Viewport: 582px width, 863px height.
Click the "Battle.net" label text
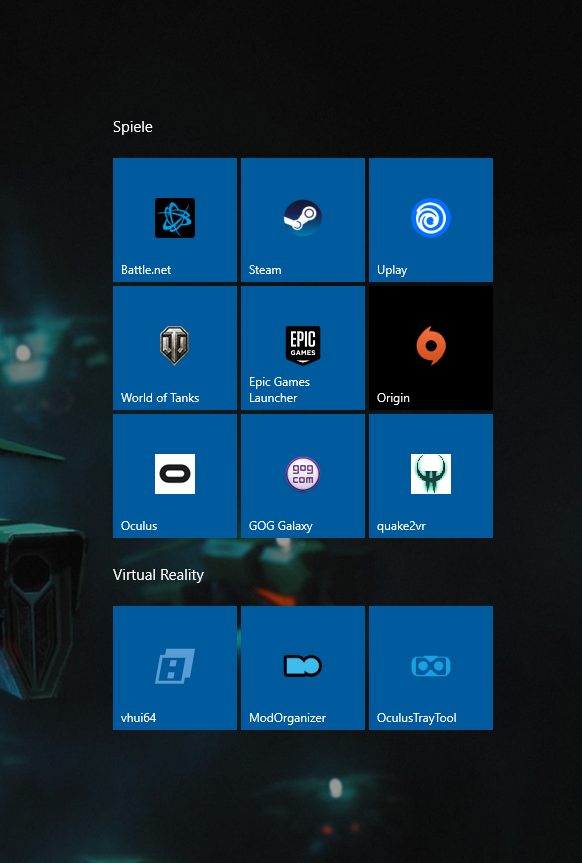point(146,270)
